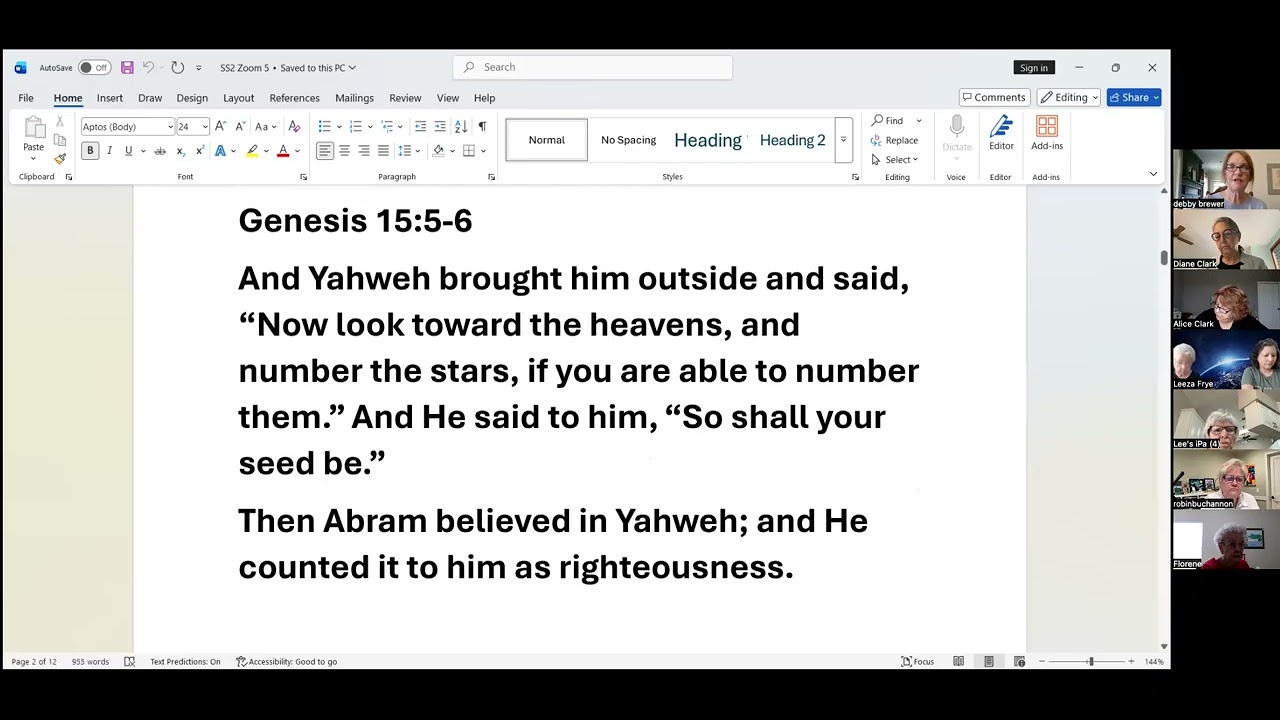Switch to Read Mode view in status bar
The image size is (1280, 720).
click(x=958, y=661)
